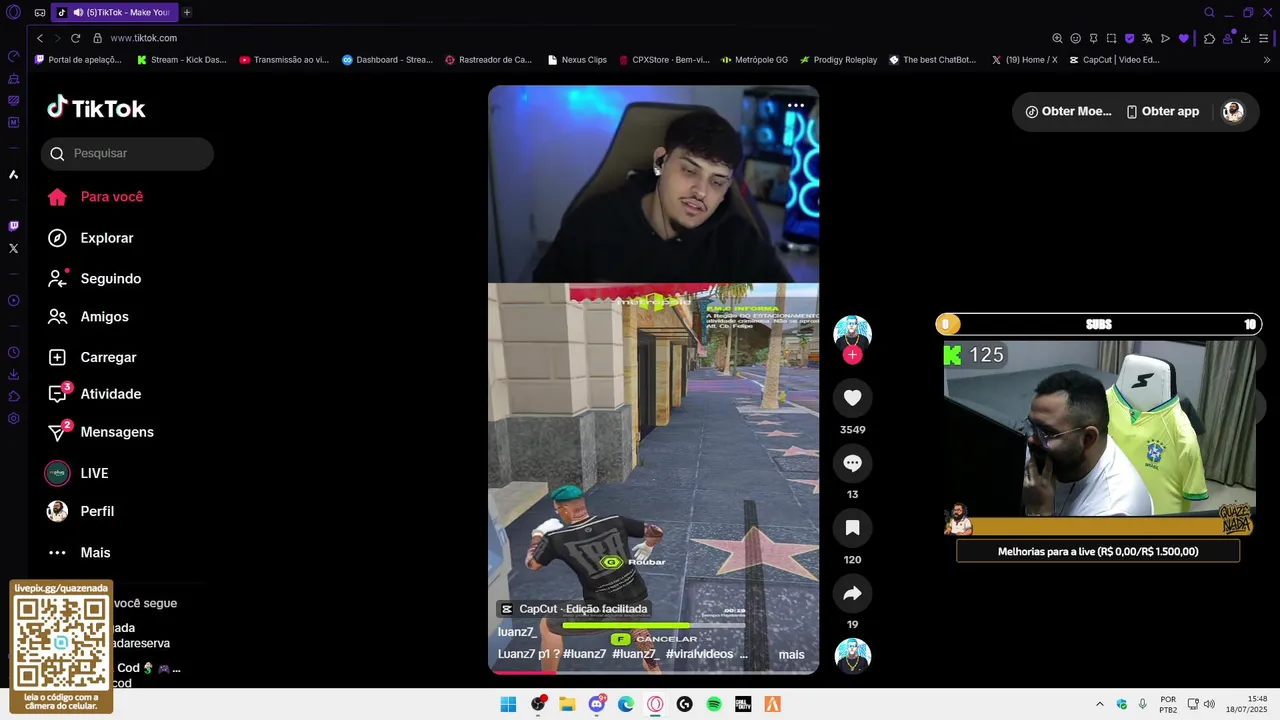Image resolution: width=1280 pixels, height=720 pixels.
Task: Open Carregar upload page
Action: coord(92,357)
